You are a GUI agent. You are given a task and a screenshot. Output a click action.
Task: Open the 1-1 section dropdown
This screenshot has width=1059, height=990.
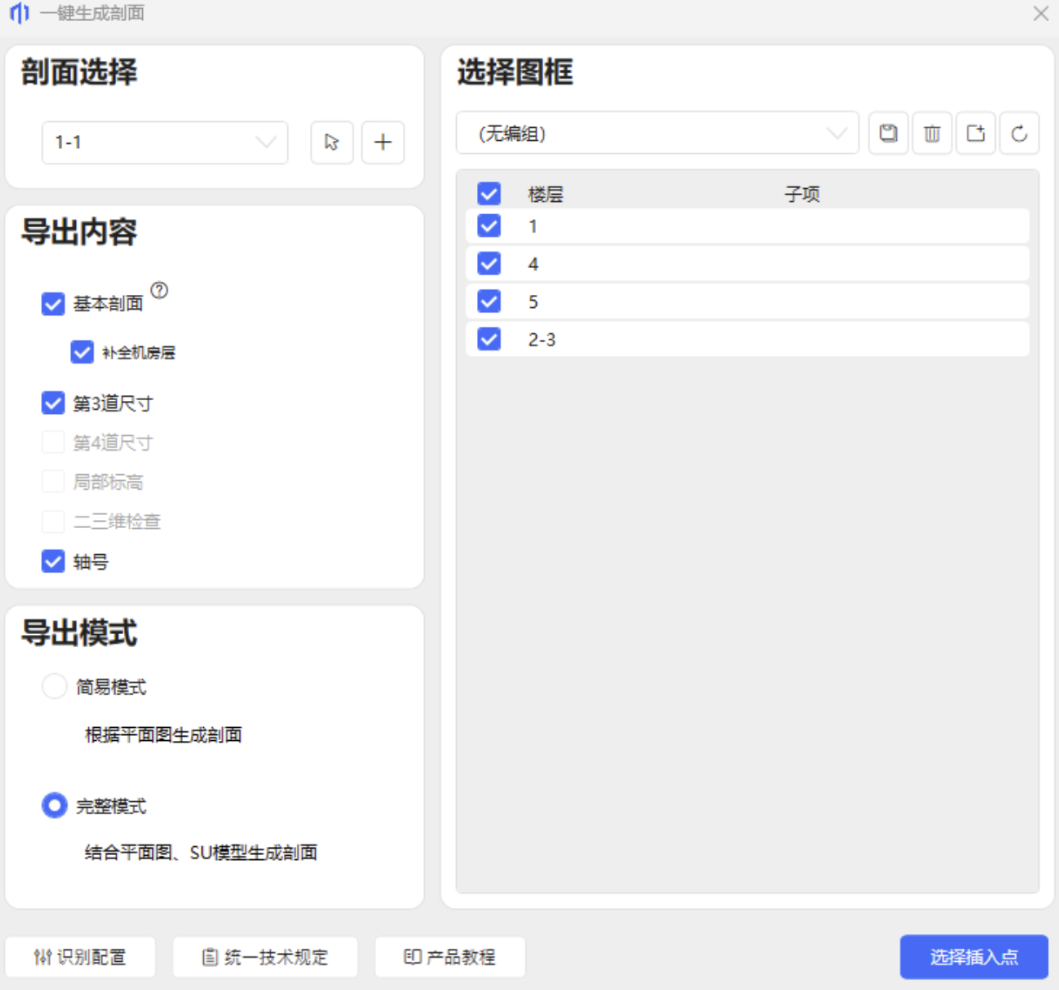click(x=165, y=142)
